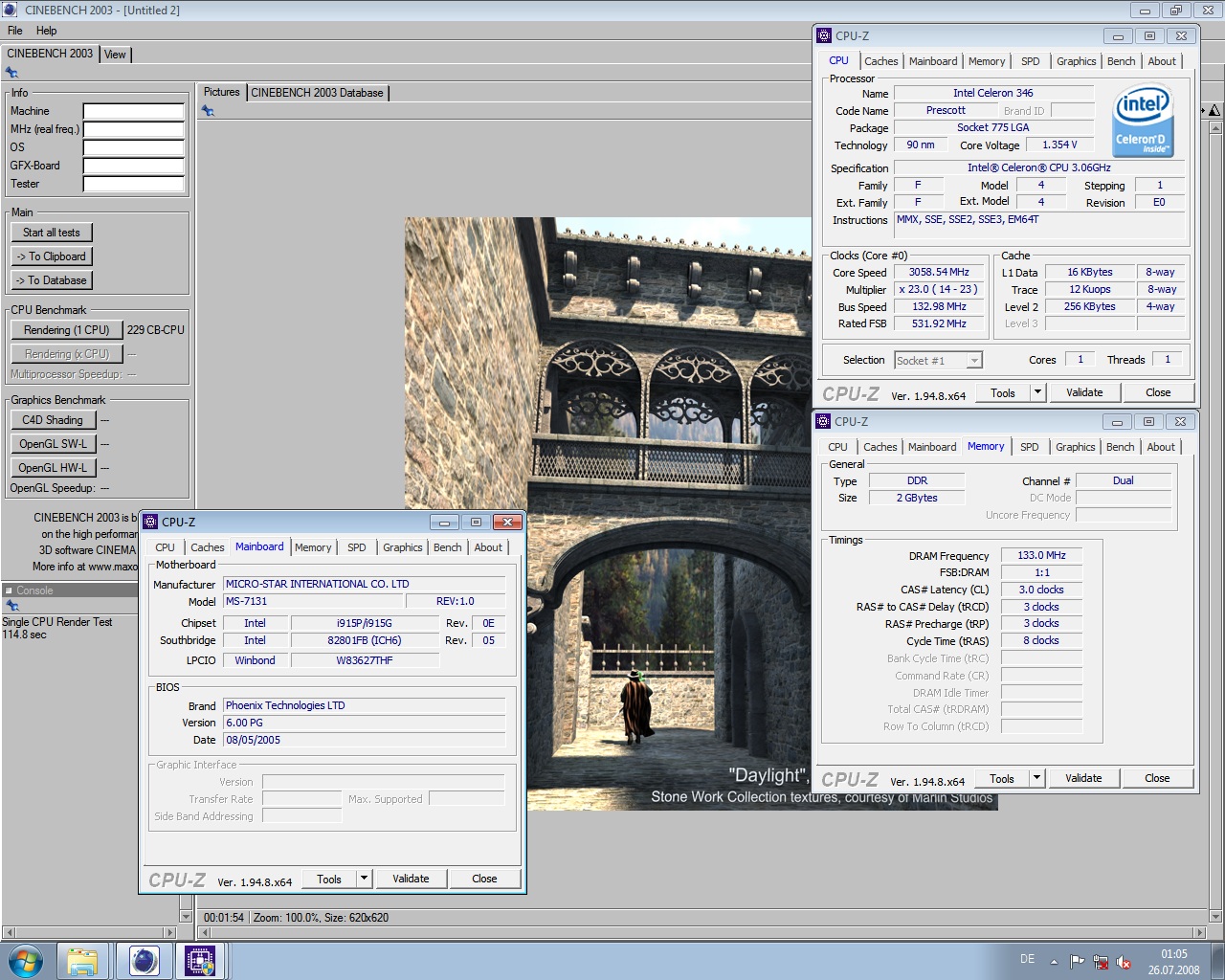This screenshot has width=1225, height=980.
Task: Click the muted volume tray icon
Action: coord(1125,962)
